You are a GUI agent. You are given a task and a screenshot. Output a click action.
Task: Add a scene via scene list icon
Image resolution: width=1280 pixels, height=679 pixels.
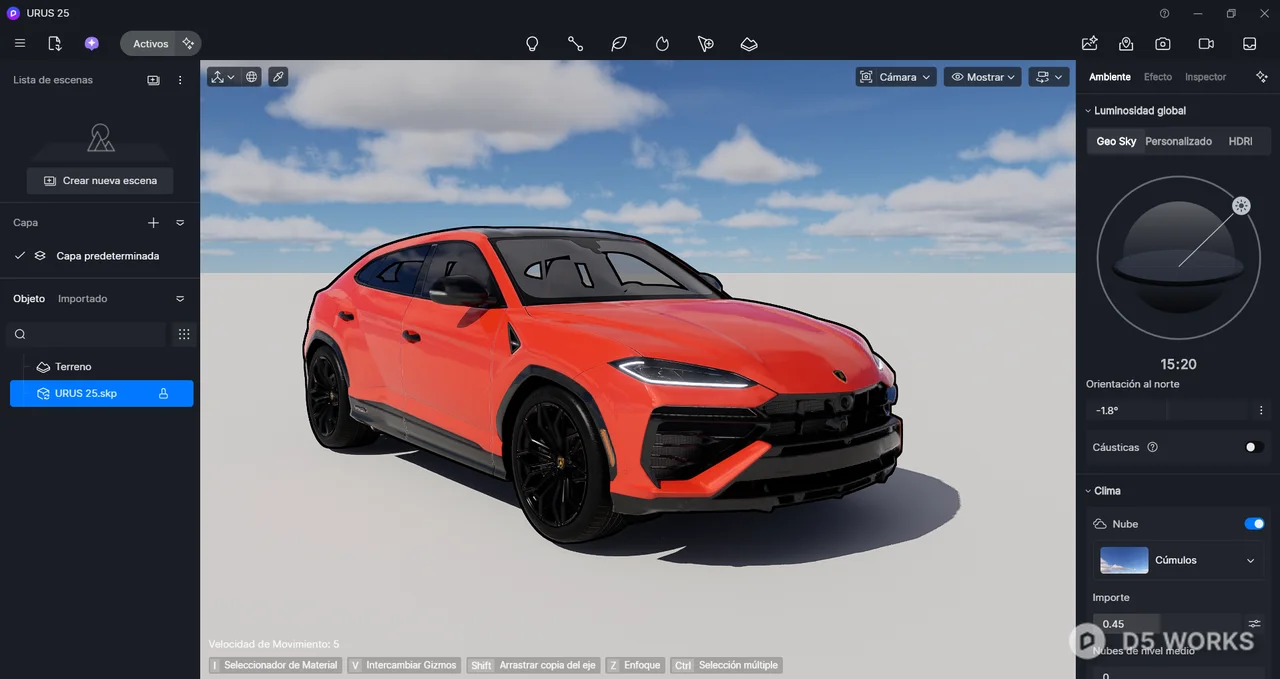click(x=153, y=80)
